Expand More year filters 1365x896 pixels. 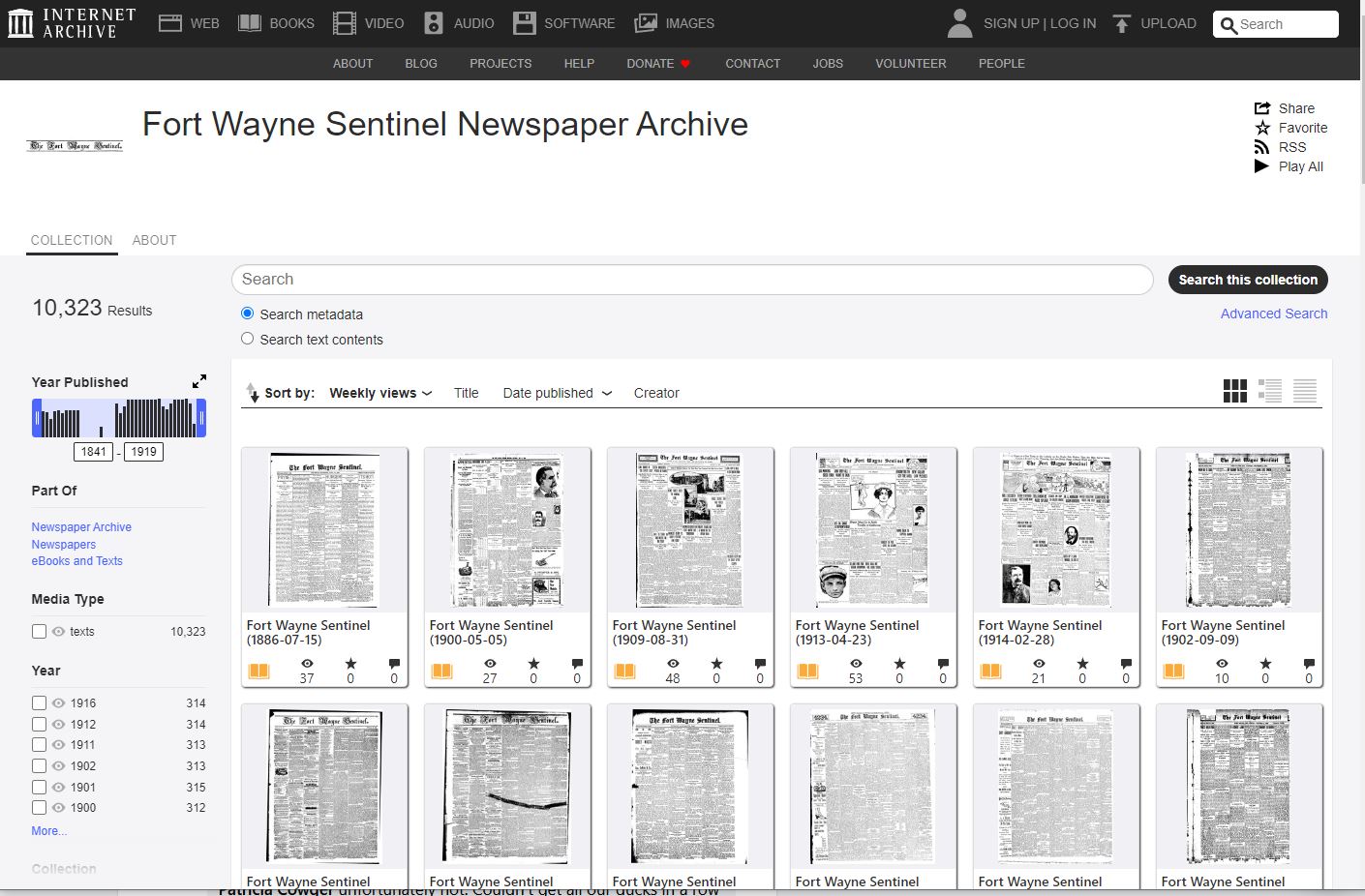tap(49, 831)
